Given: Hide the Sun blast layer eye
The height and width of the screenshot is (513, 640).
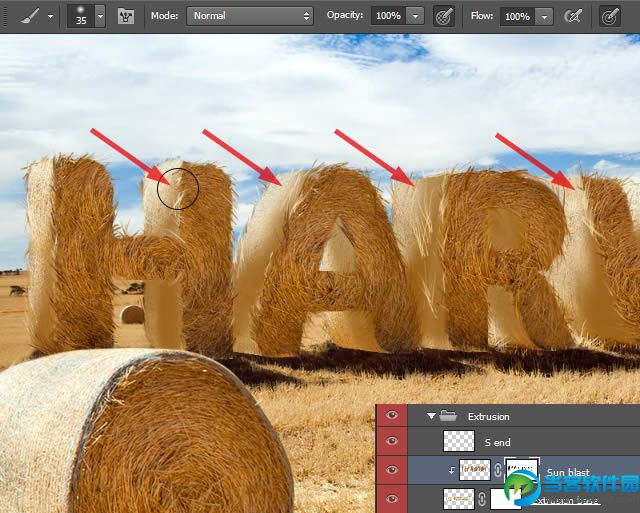Looking at the screenshot, I should pyautogui.click(x=392, y=470).
